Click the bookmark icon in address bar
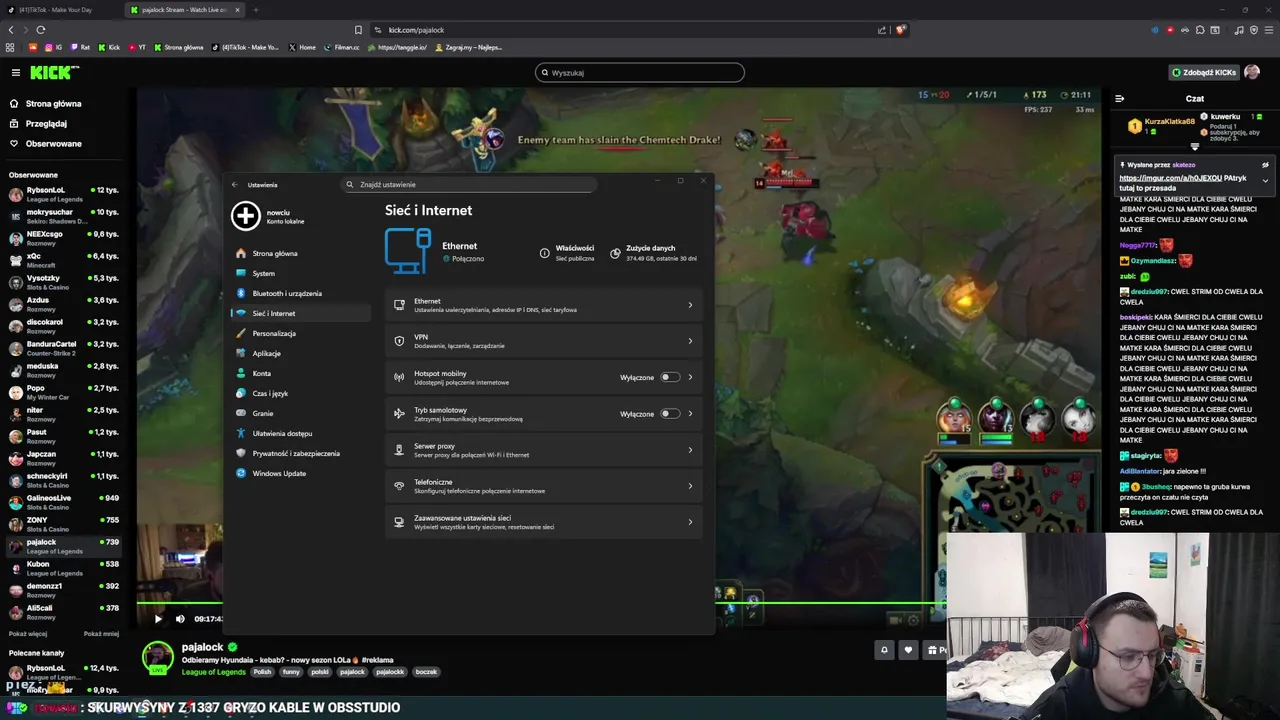Image resolution: width=1280 pixels, height=720 pixels. [358, 30]
